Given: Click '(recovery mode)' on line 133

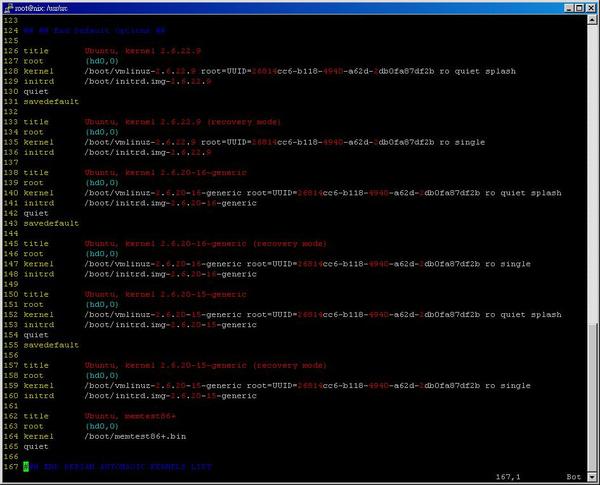Looking at the screenshot, I should tap(244, 122).
